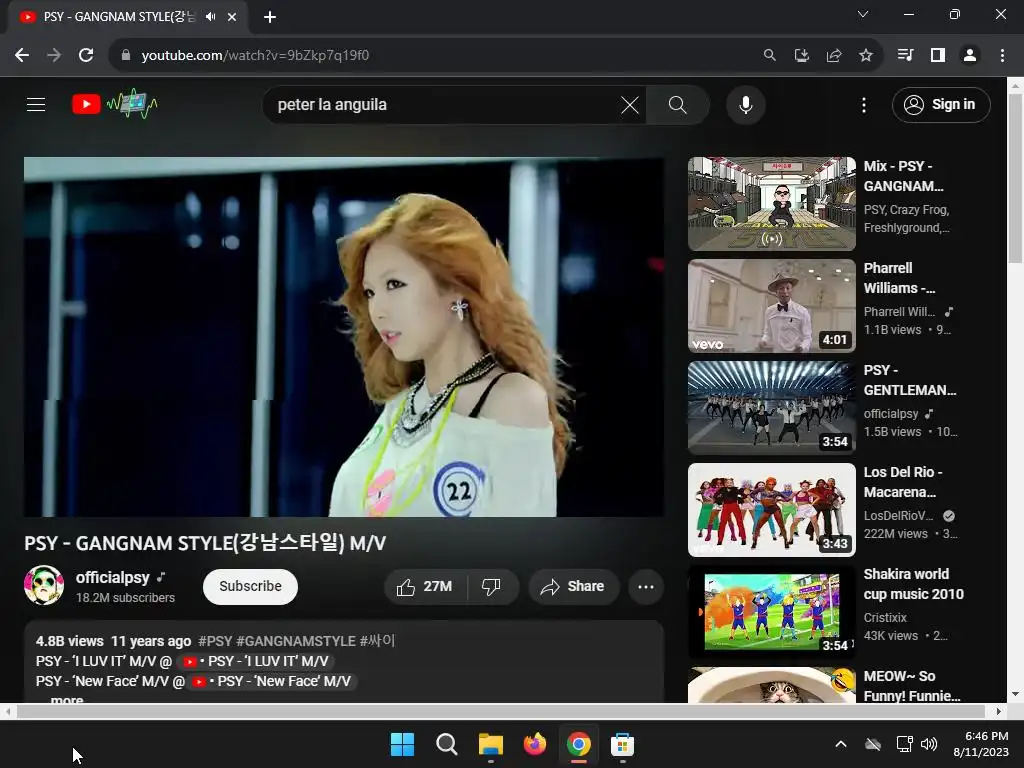The image size is (1024, 768).
Task: Open Mix - PSY GANGNAM thumbnail
Action: point(771,204)
